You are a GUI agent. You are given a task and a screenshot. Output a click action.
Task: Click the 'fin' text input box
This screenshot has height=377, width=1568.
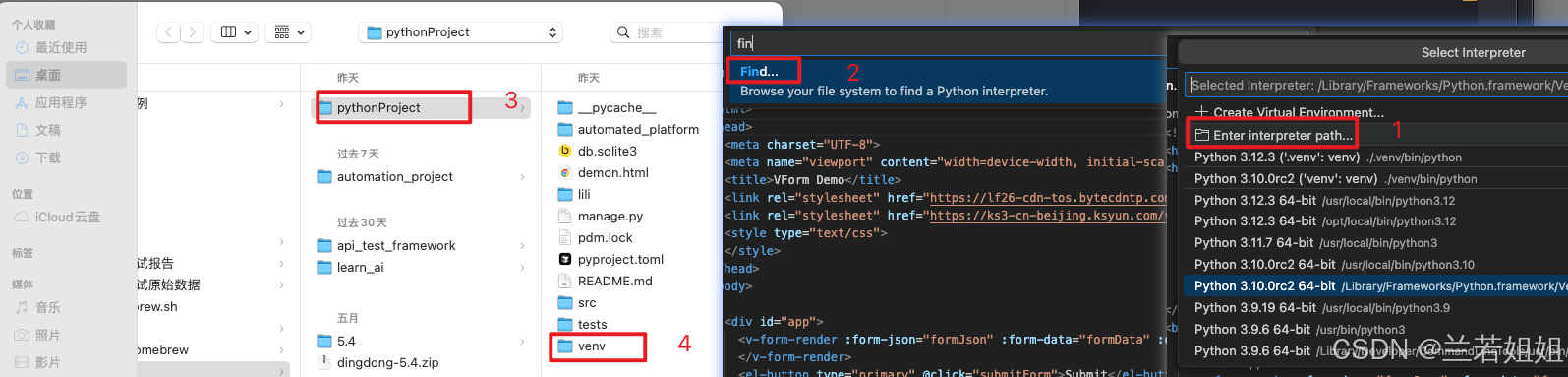click(948, 43)
